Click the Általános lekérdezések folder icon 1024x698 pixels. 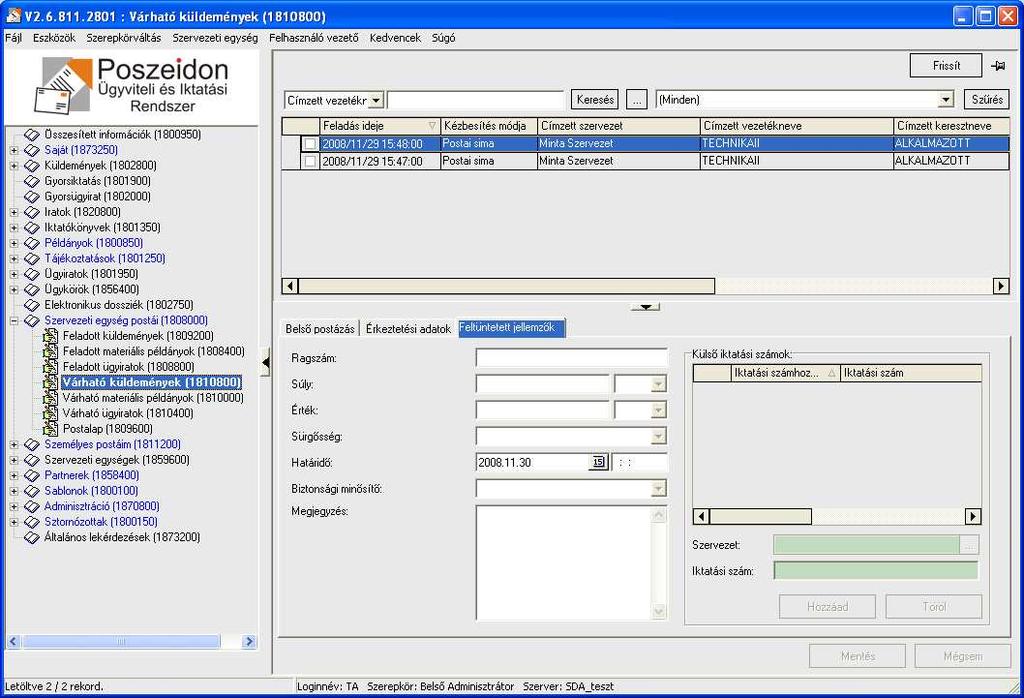[x=31, y=537]
